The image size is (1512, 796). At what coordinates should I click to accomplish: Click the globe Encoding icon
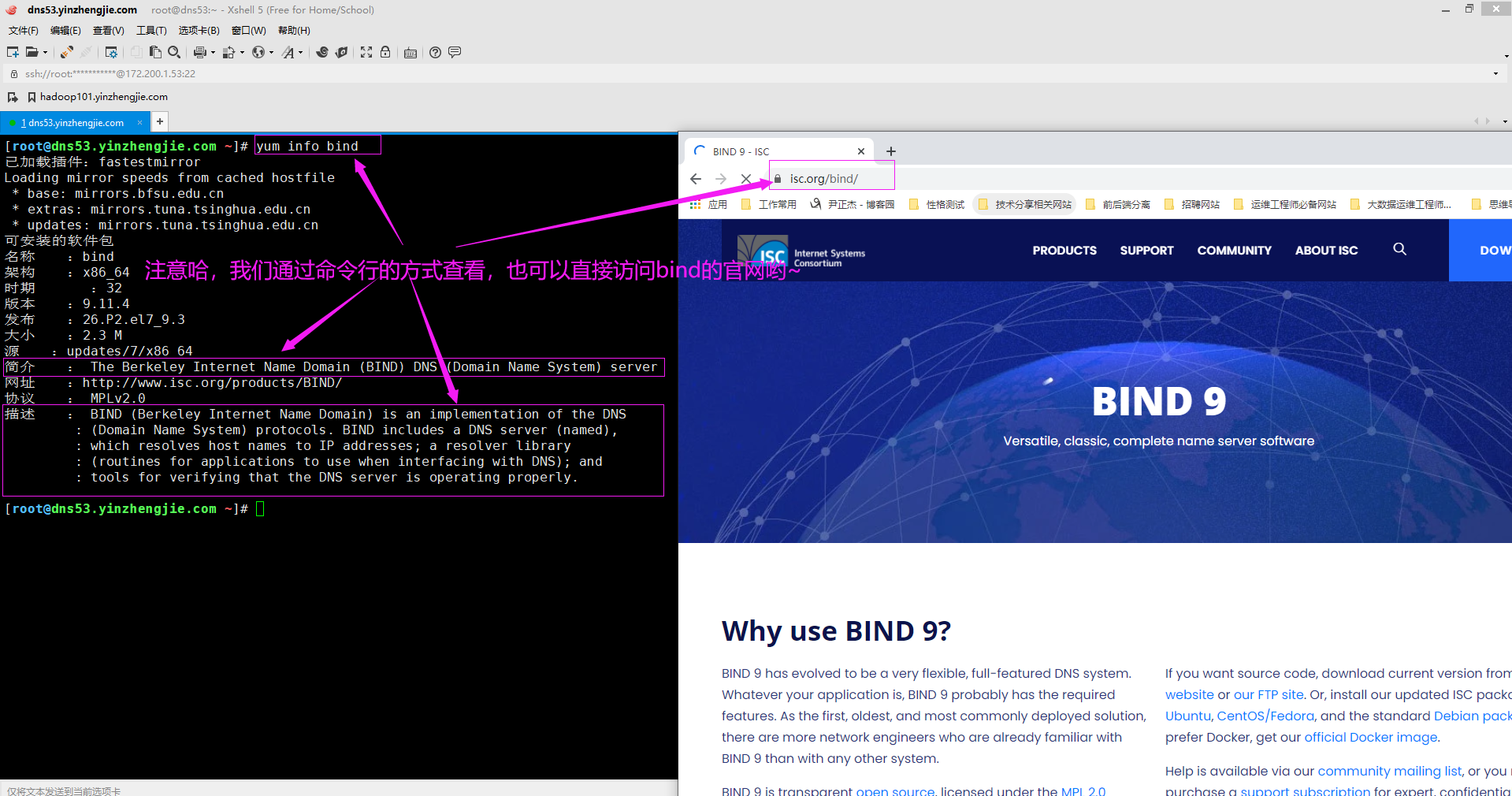click(x=258, y=52)
